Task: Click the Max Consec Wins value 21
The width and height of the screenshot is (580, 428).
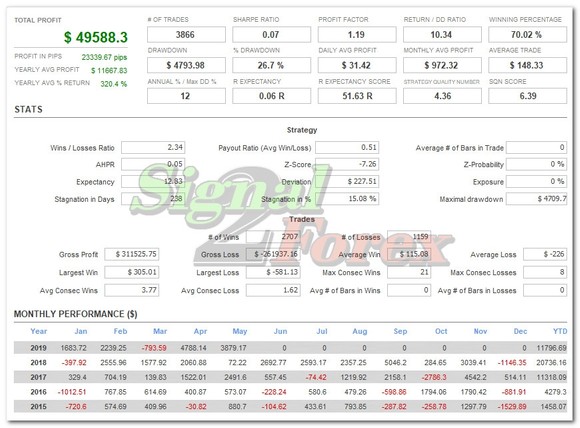Action: (x=409, y=272)
